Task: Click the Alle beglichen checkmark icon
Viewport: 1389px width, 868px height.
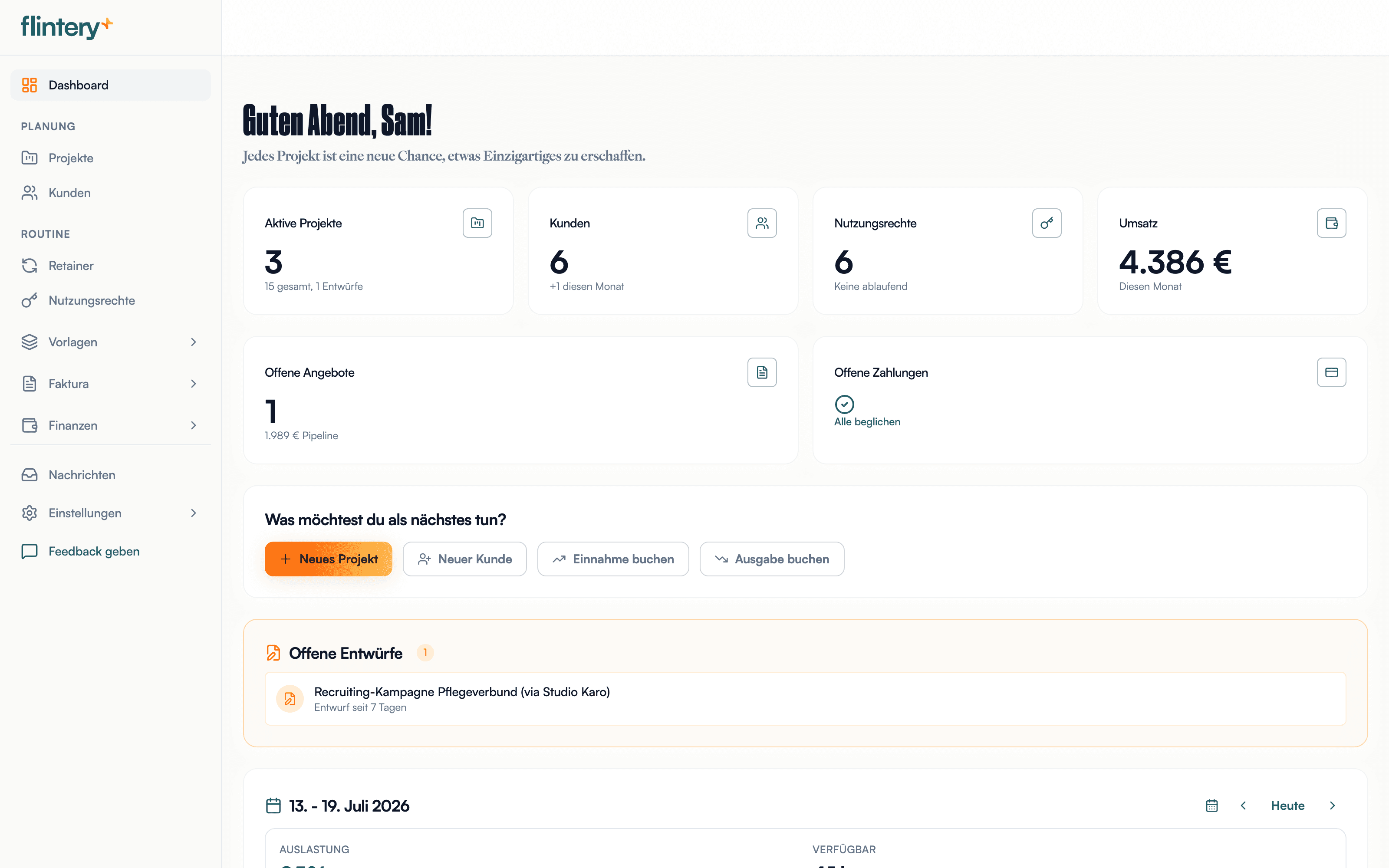Action: [x=844, y=404]
